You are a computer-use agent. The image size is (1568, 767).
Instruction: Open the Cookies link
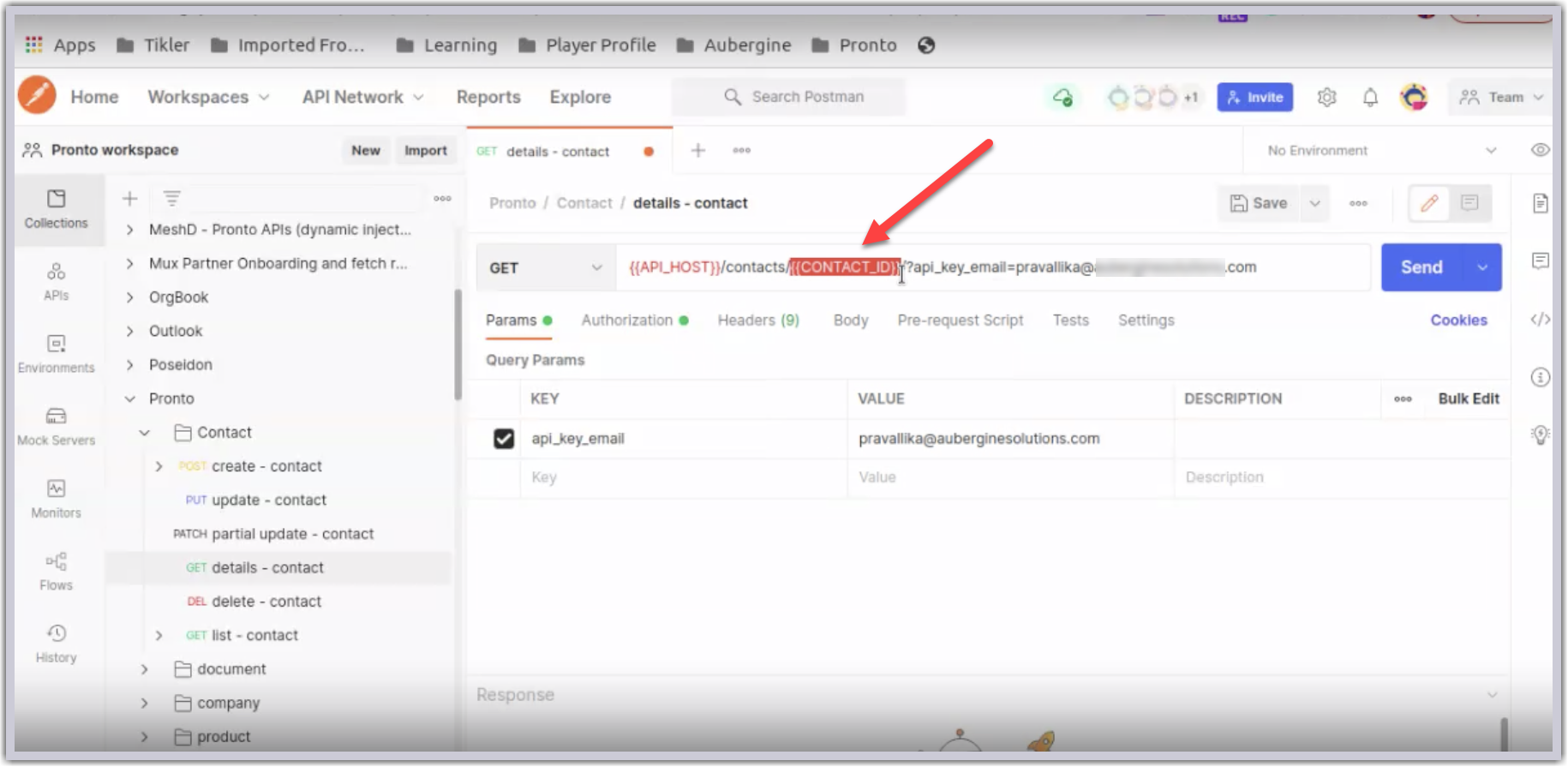pyautogui.click(x=1458, y=321)
